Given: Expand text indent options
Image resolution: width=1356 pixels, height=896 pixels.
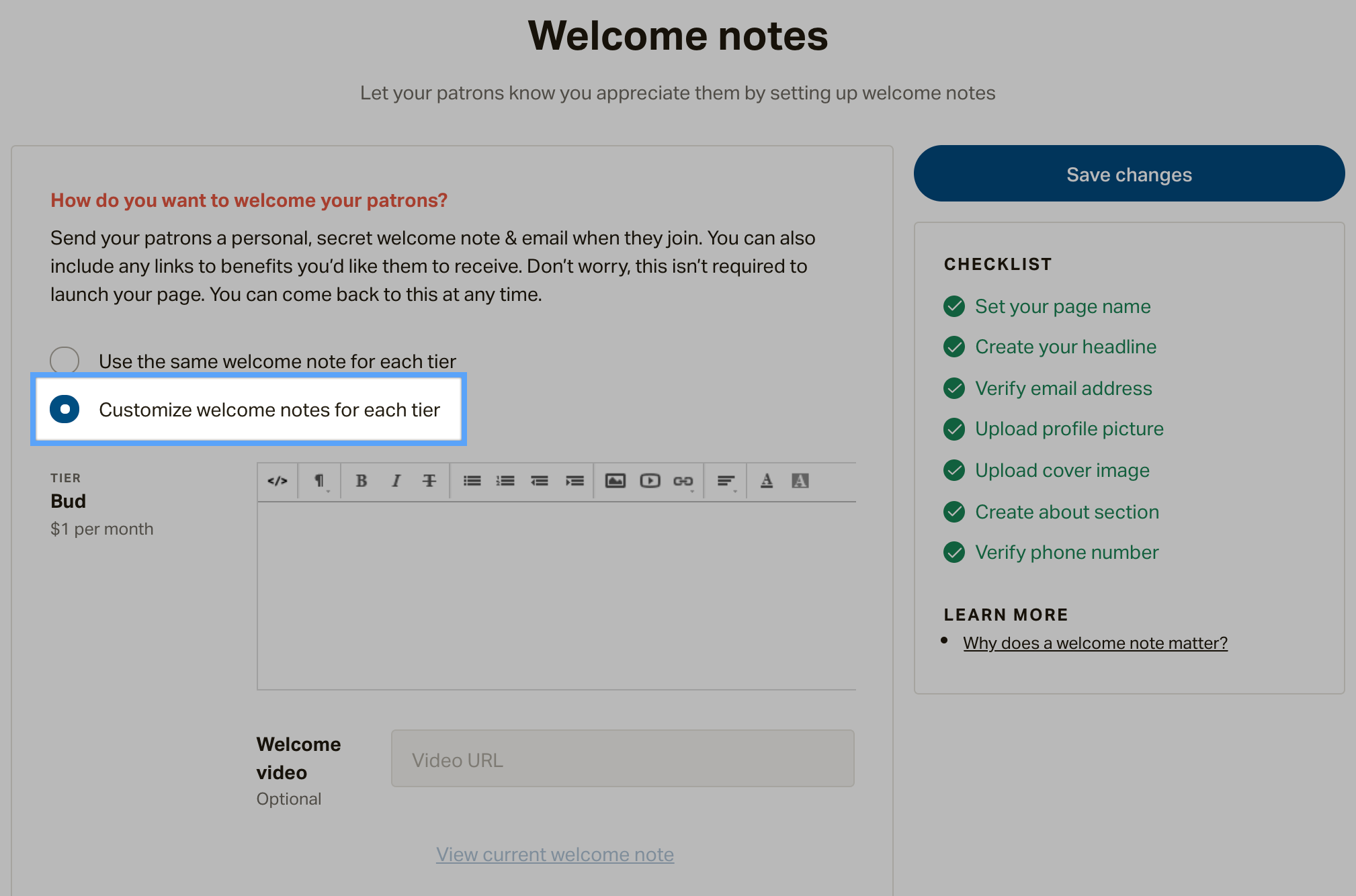Looking at the screenshot, I should click(575, 481).
